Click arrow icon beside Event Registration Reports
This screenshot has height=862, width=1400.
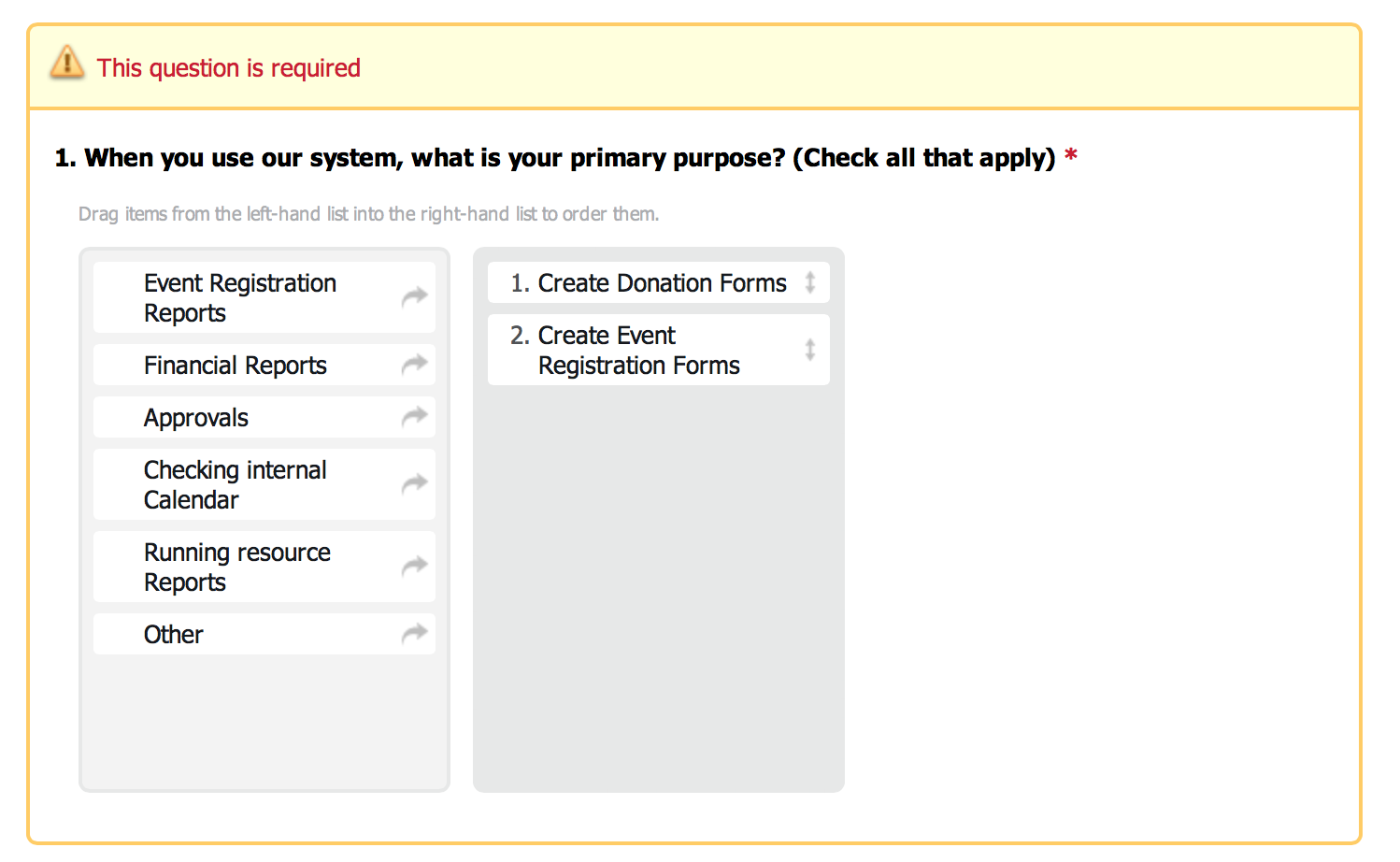414,297
